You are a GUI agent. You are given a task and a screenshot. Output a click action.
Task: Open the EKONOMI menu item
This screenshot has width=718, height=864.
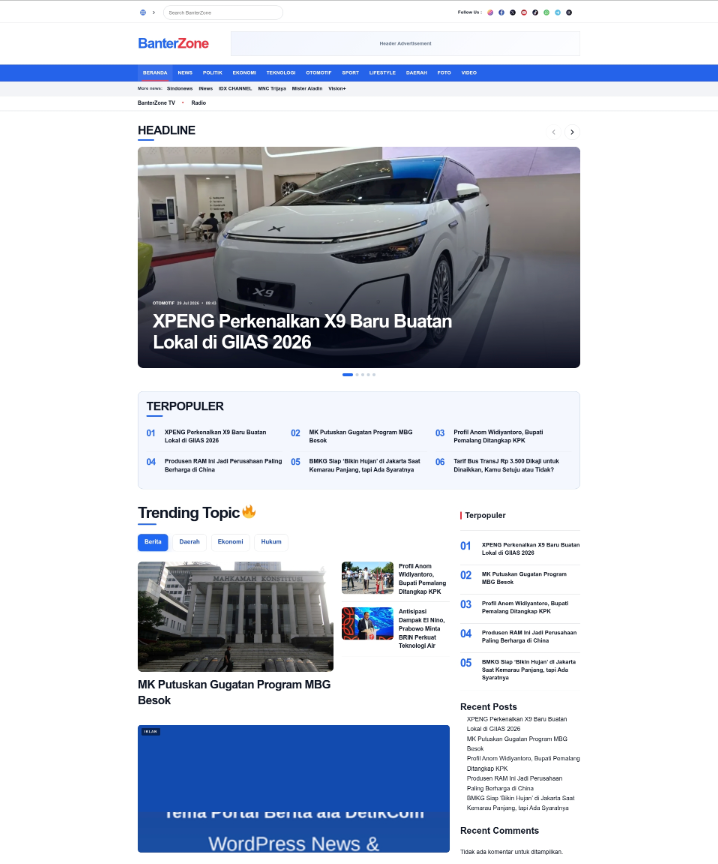(x=244, y=73)
